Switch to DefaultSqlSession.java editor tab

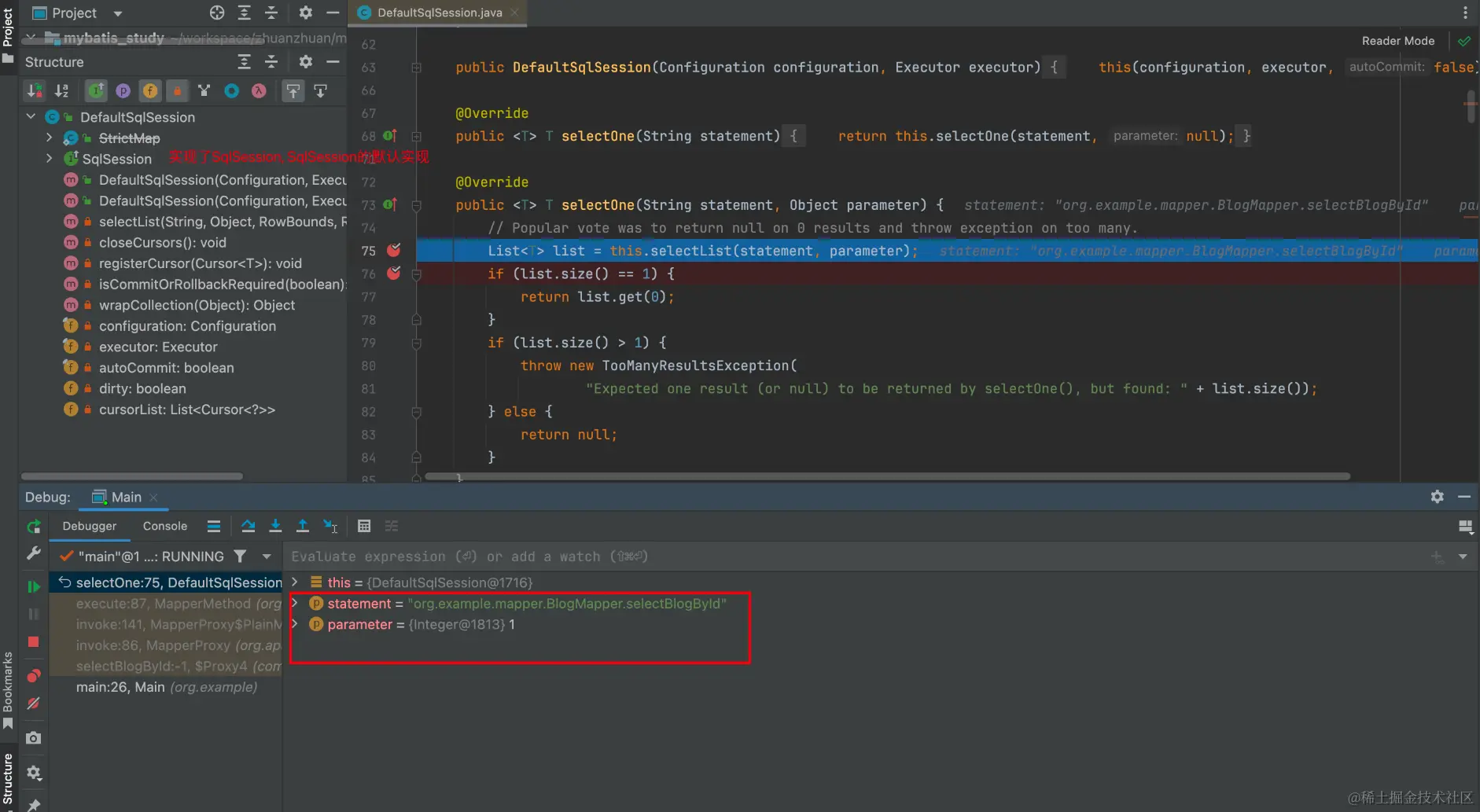tap(439, 13)
